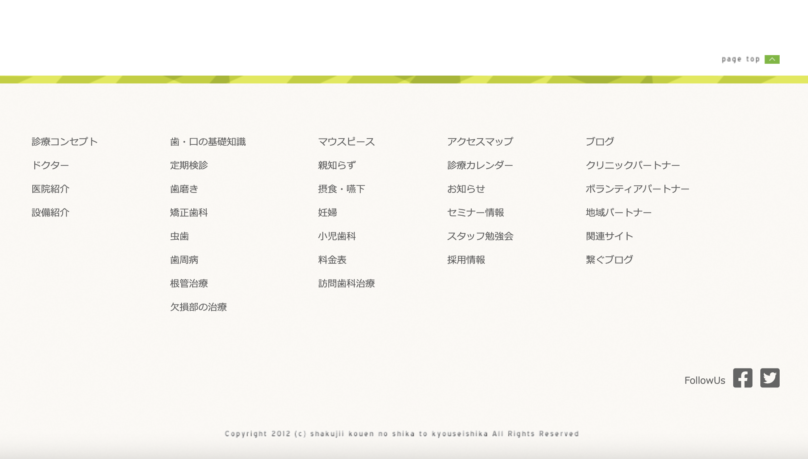This screenshot has height=459, width=808.
Task: Open the 摂食・嚥下 link
Action: pyautogui.click(x=341, y=189)
